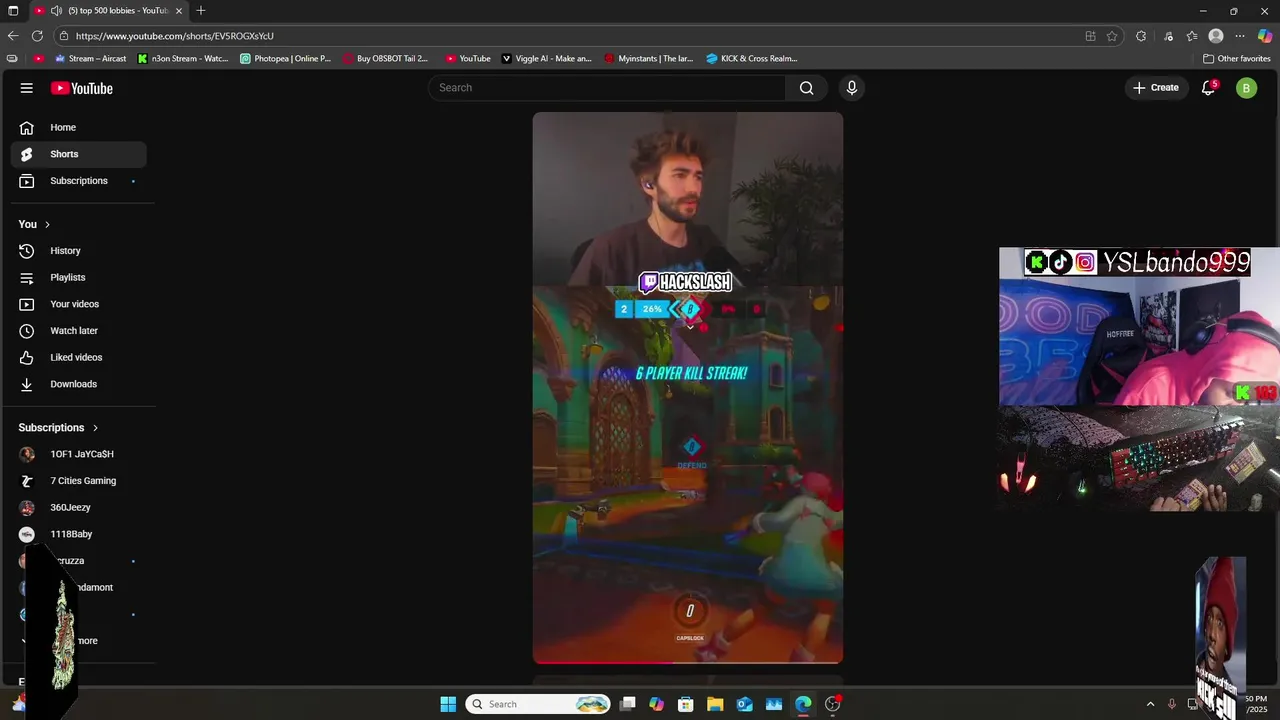Open the notifications bell

[x=1208, y=88]
